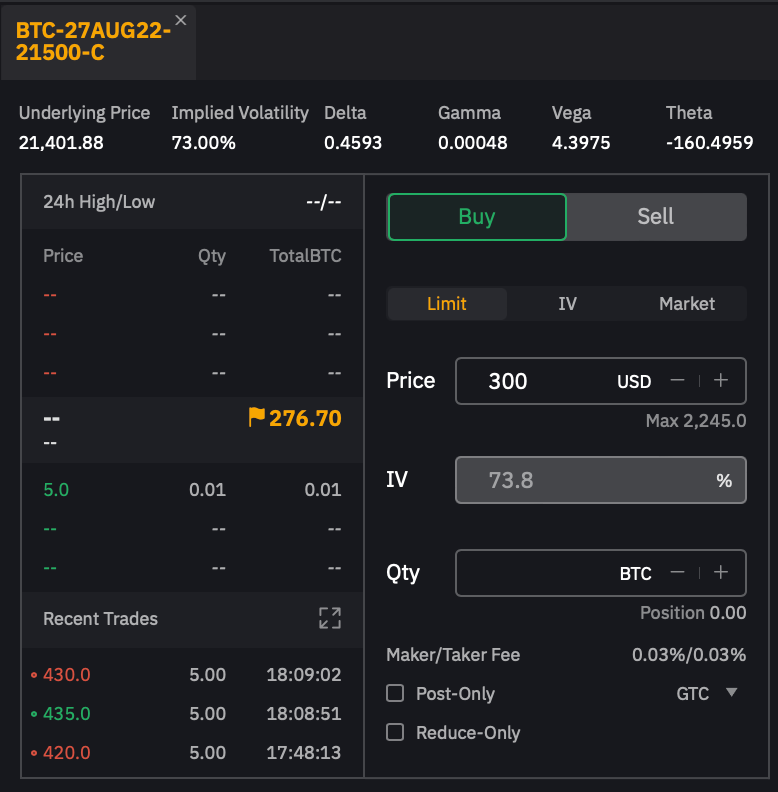Increase Qty using the plus icon
Viewport: 778px width, 792px height.
click(x=720, y=573)
